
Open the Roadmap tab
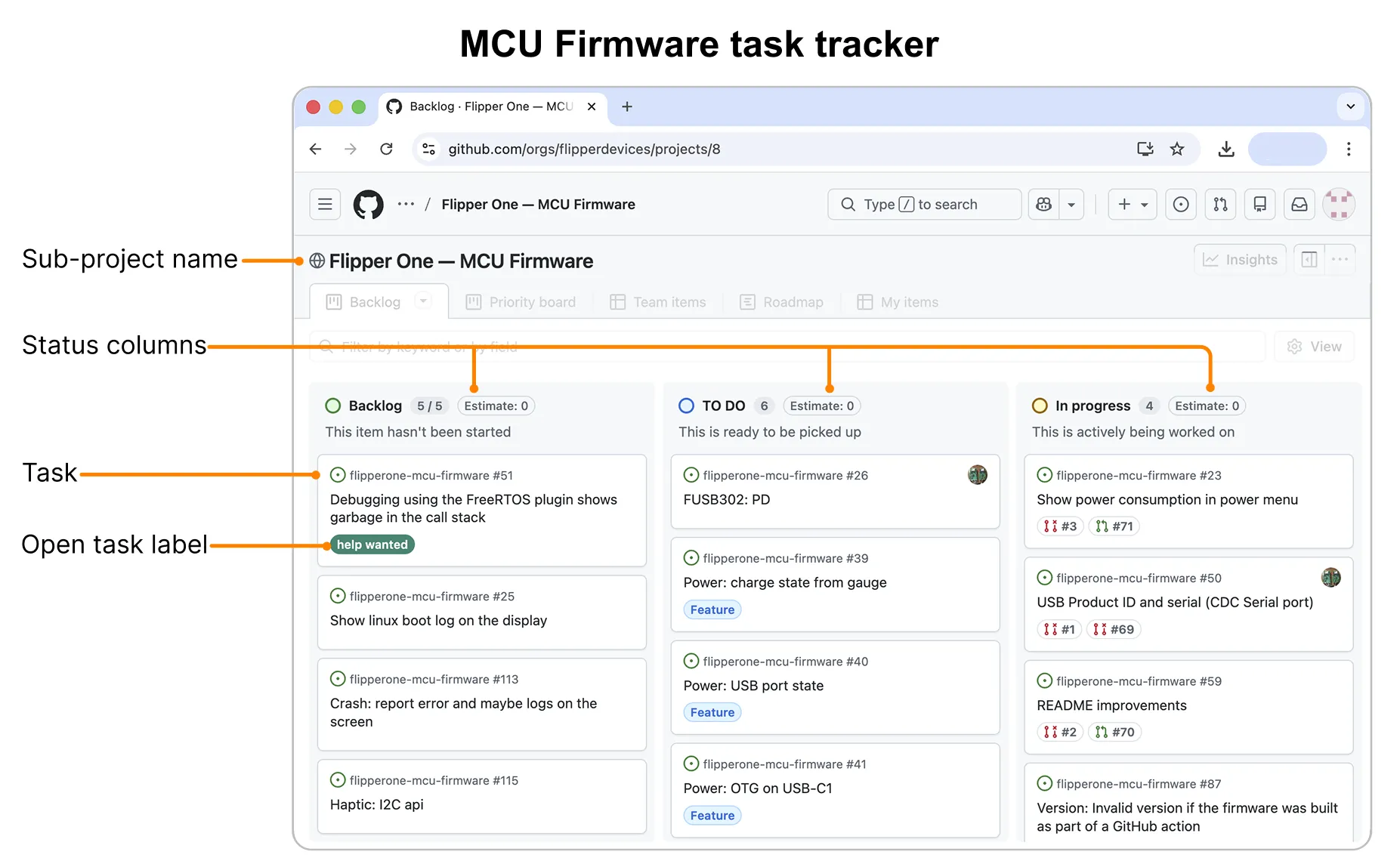coord(781,302)
